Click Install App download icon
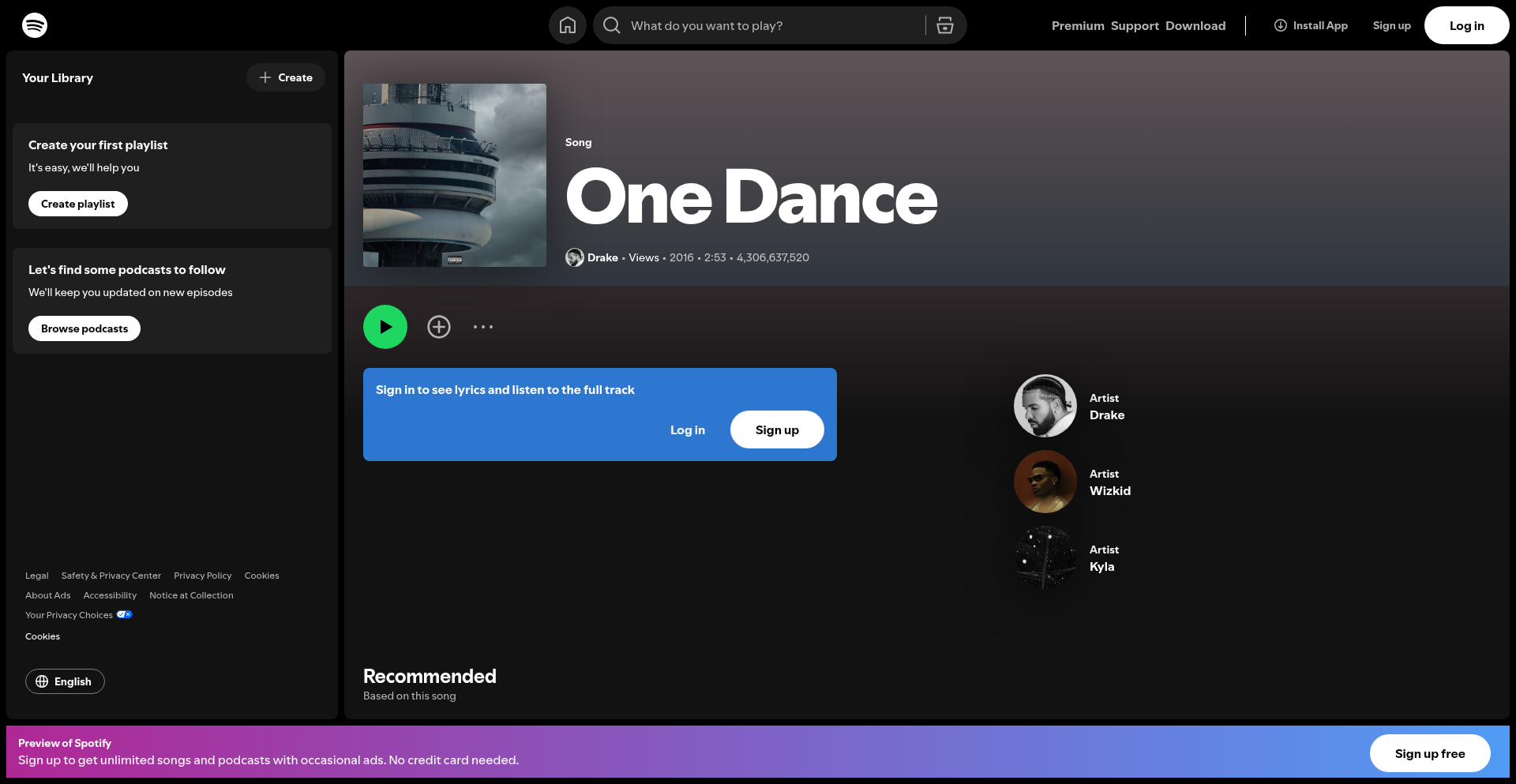Screen dimensions: 1516x784 1281,25
